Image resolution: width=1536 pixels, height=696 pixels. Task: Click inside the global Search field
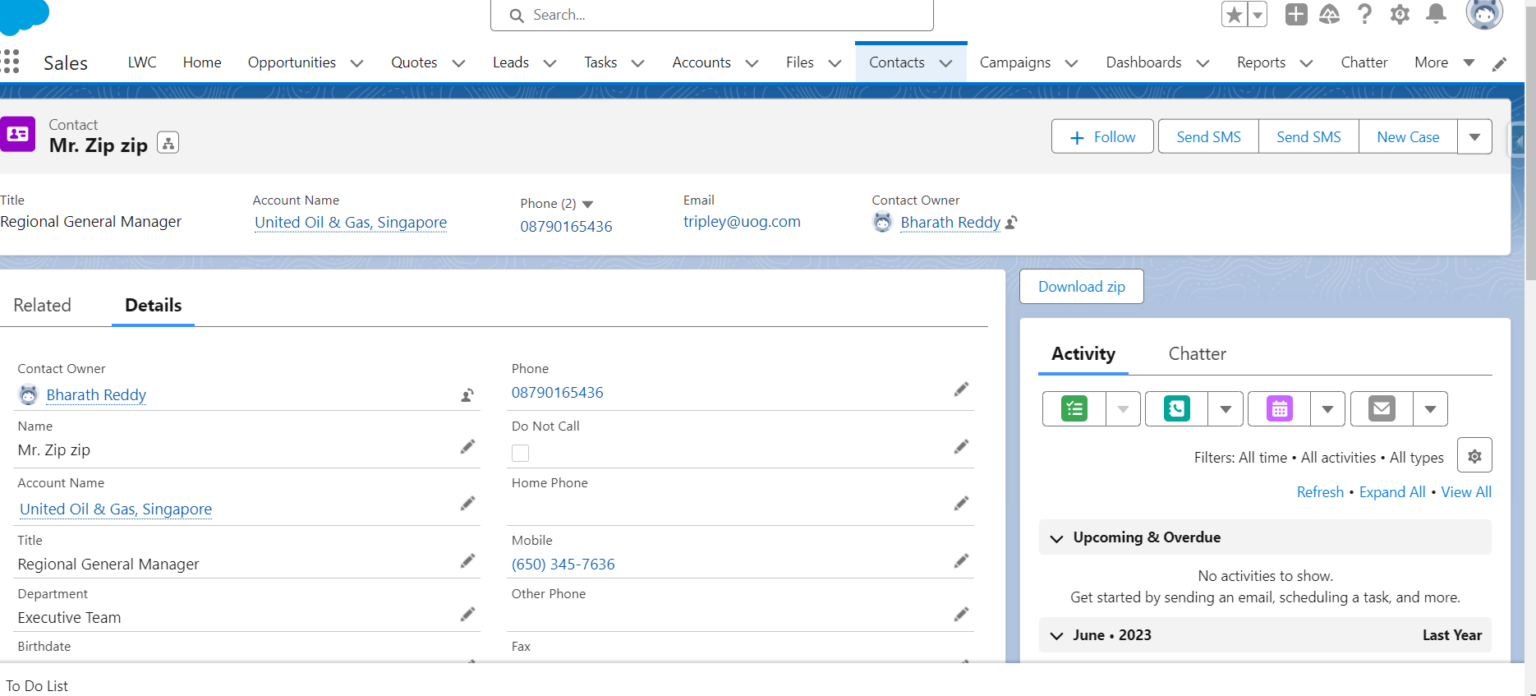711,15
